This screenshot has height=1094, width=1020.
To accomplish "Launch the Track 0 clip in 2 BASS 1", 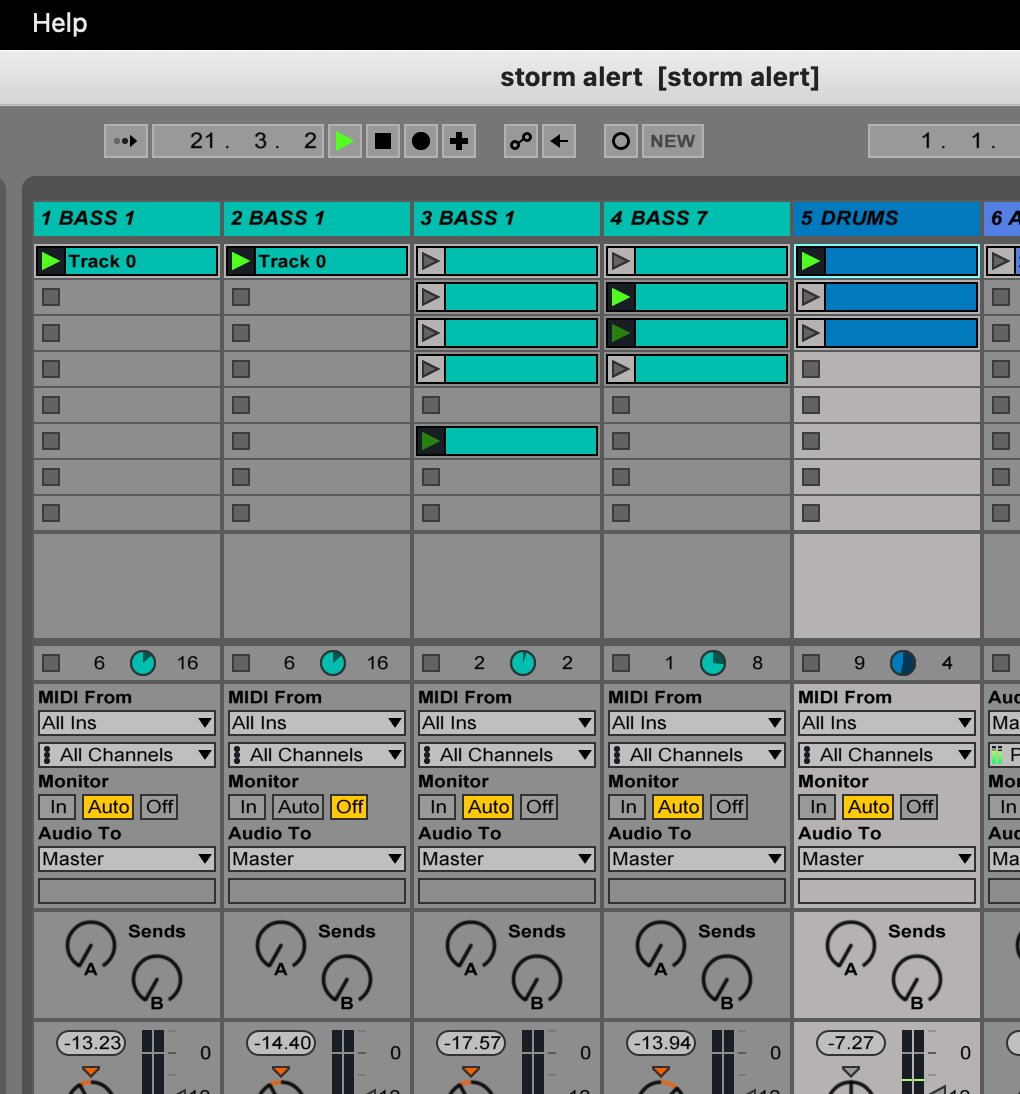I will 241,261.
